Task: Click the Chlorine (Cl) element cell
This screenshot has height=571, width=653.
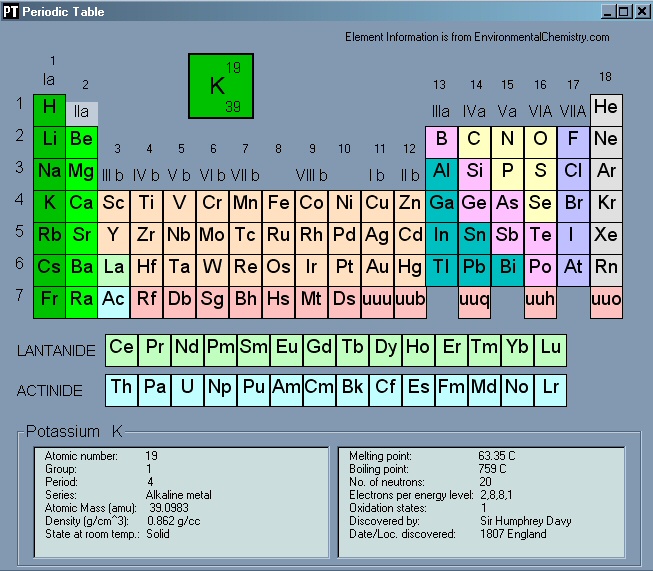Action: click(573, 172)
